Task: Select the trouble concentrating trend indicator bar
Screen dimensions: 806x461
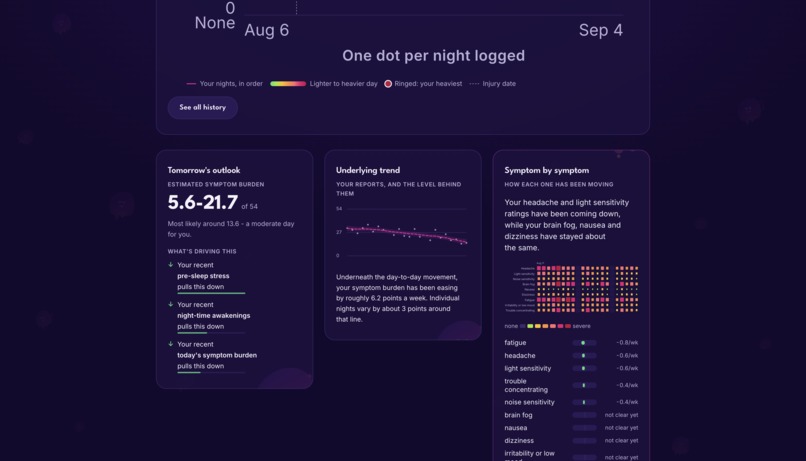Action: (x=584, y=385)
